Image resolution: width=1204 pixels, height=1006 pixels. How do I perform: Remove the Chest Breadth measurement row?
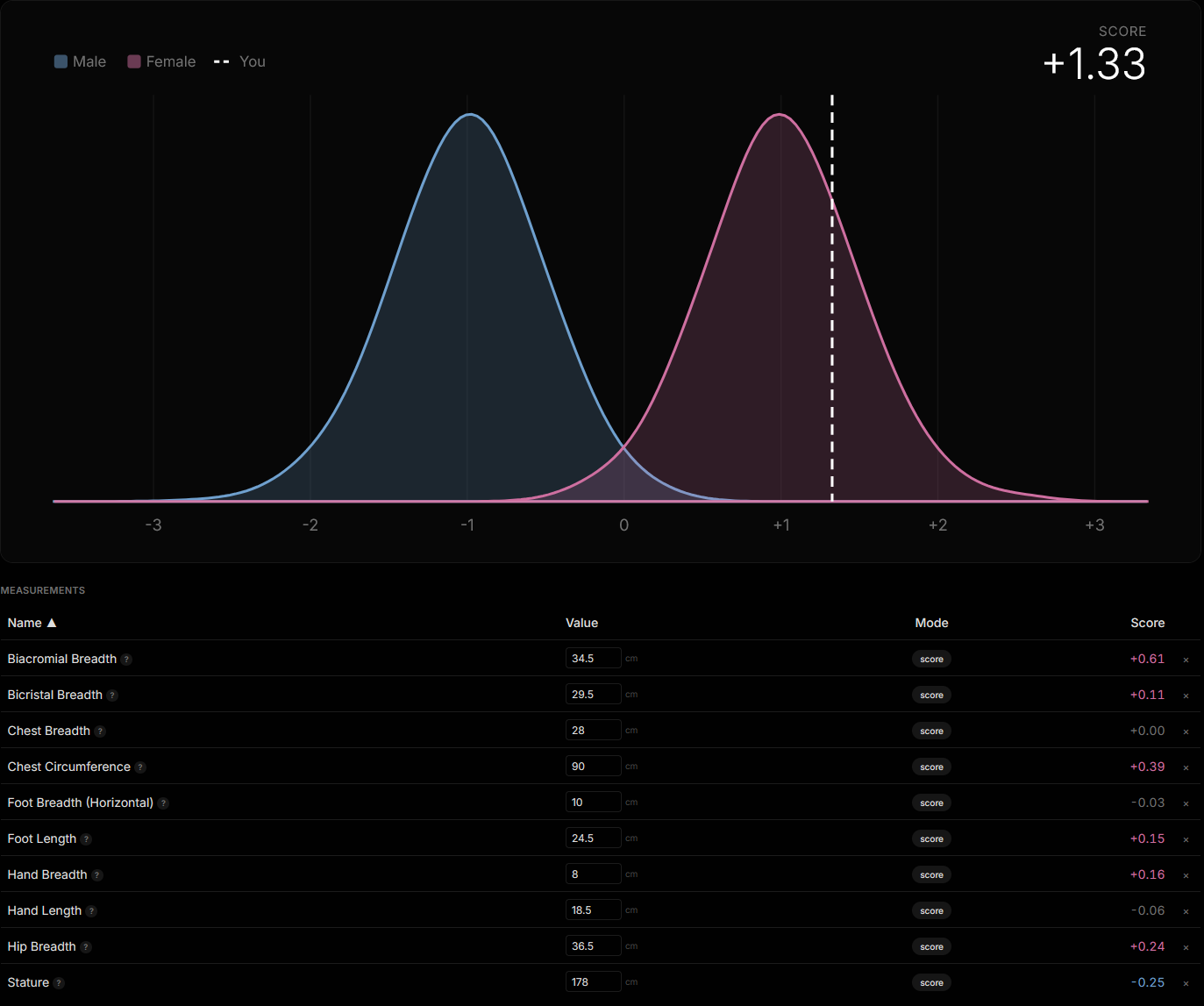coord(1186,731)
